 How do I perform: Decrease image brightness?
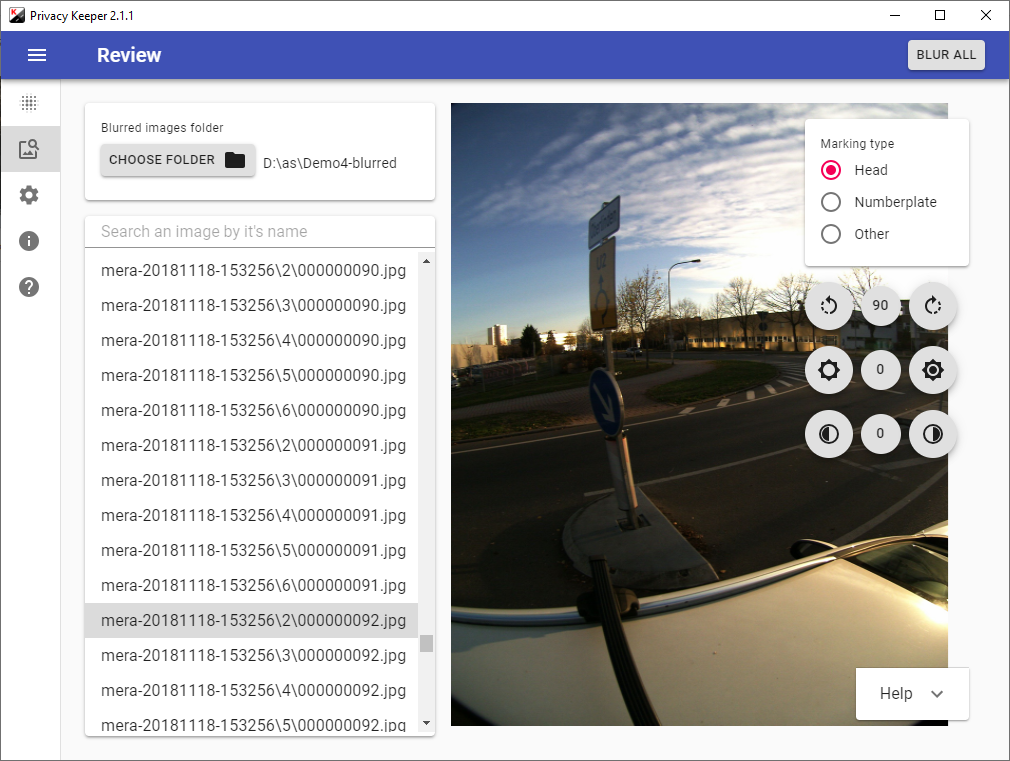click(829, 370)
